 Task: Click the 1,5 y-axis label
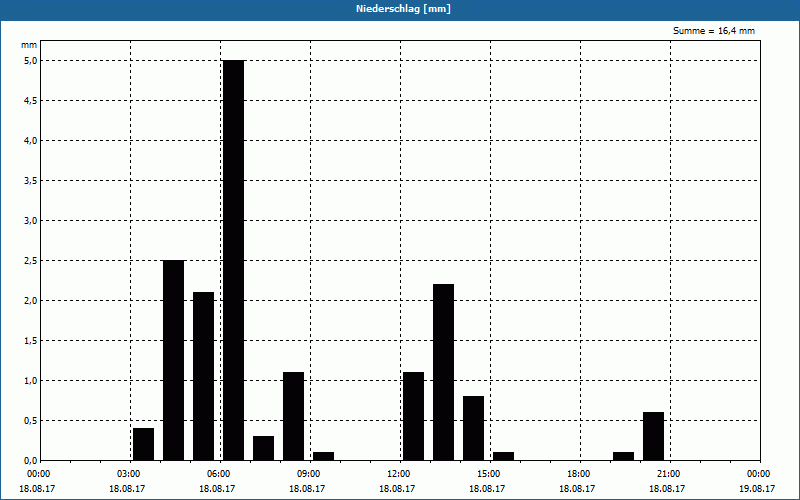(x=31, y=340)
